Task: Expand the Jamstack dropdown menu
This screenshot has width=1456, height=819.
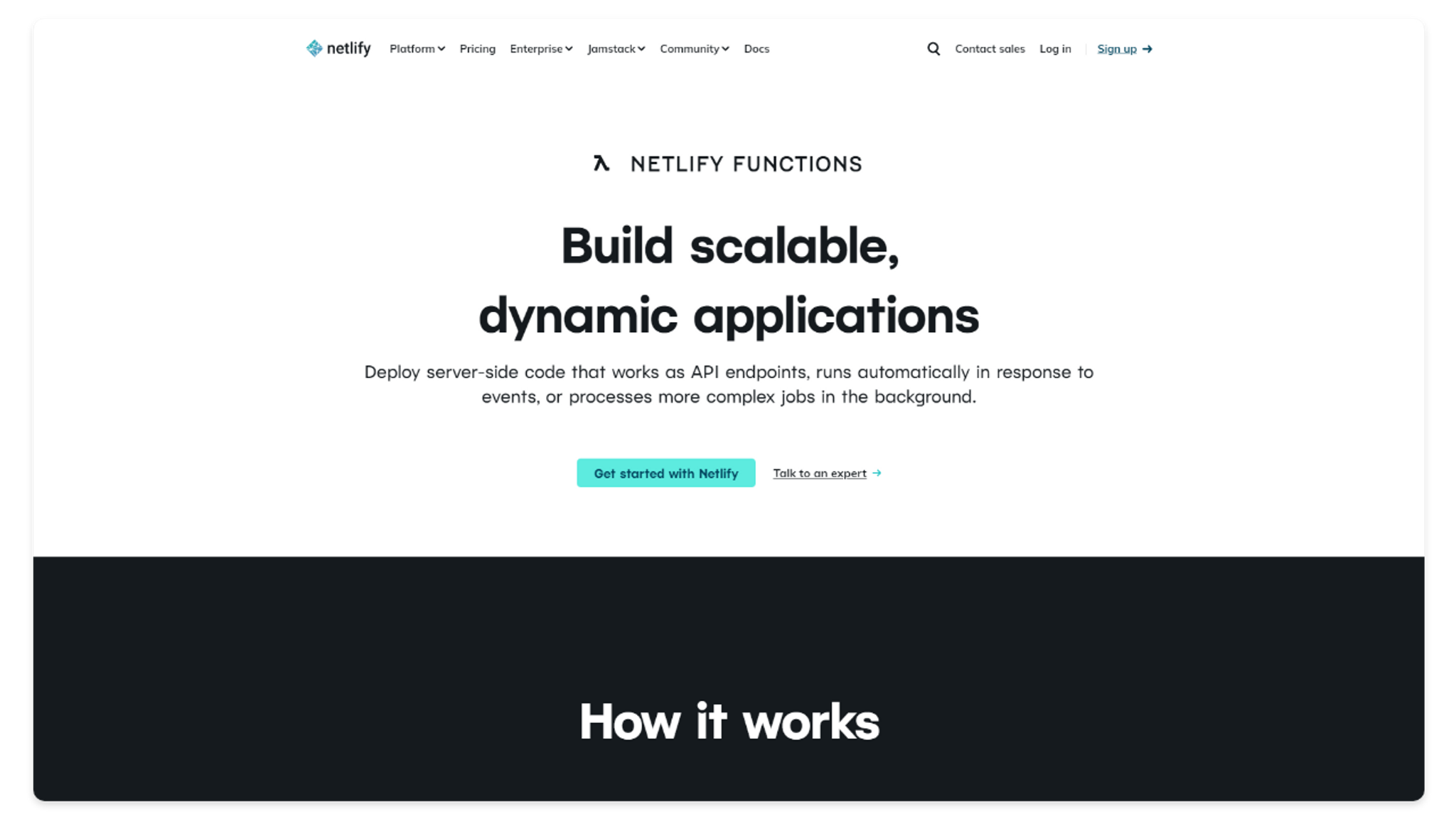Action: click(x=616, y=48)
